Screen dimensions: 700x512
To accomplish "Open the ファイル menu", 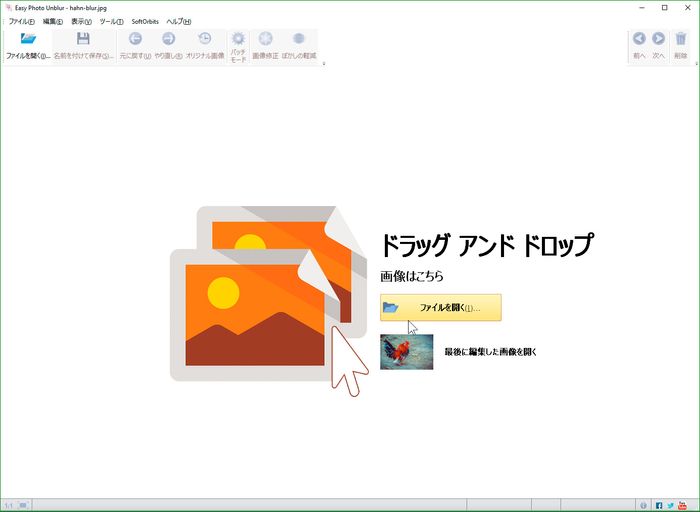I will click(21, 21).
